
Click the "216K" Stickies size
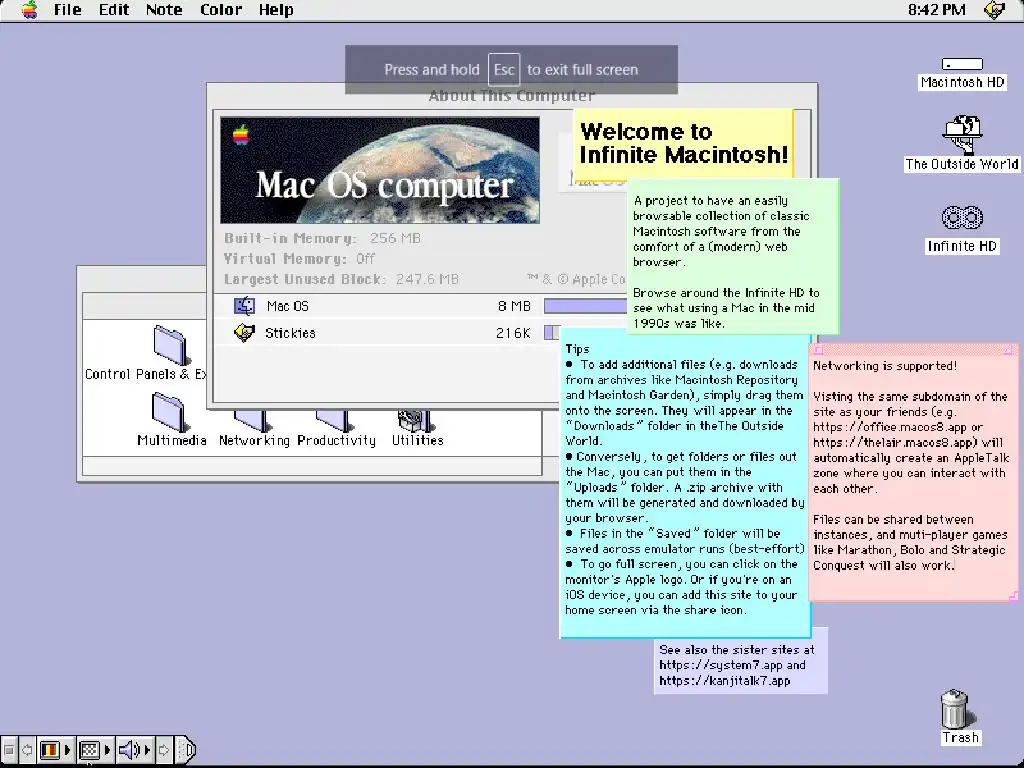click(x=513, y=333)
